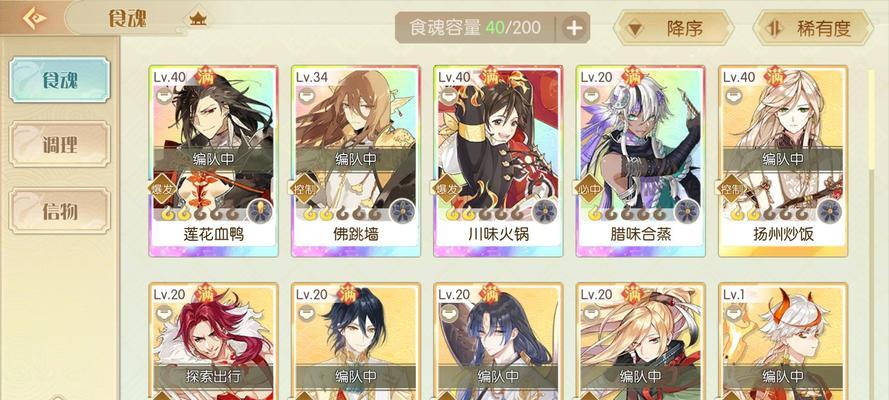Screen dimensions: 889x400
Task: Toggle the lock icon on 腊味合蒸 card
Action: pos(591,96)
